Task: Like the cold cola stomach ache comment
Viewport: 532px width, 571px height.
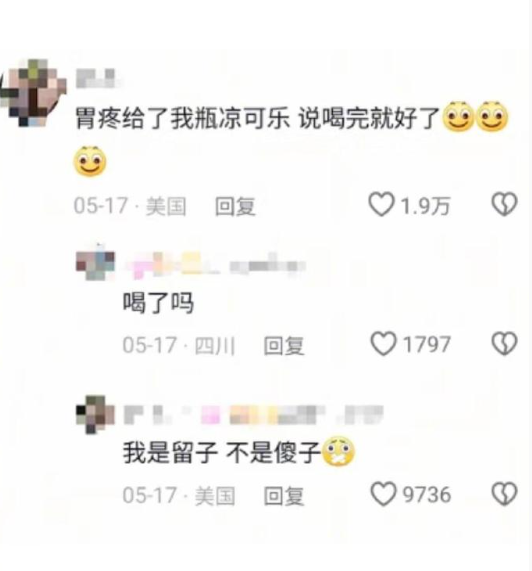Action: pyautogui.click(x=381, y=204)
